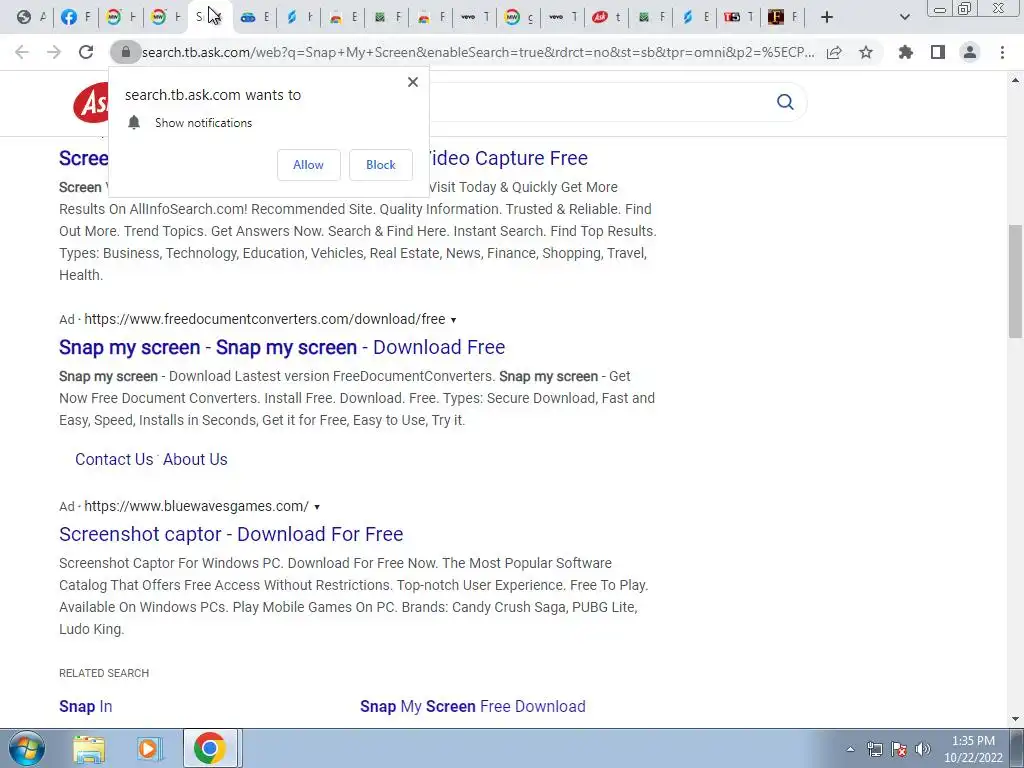Screen dimensions: 1024x768
Task: Allow notifications from search.tb.ask.com
Action: 308,165
